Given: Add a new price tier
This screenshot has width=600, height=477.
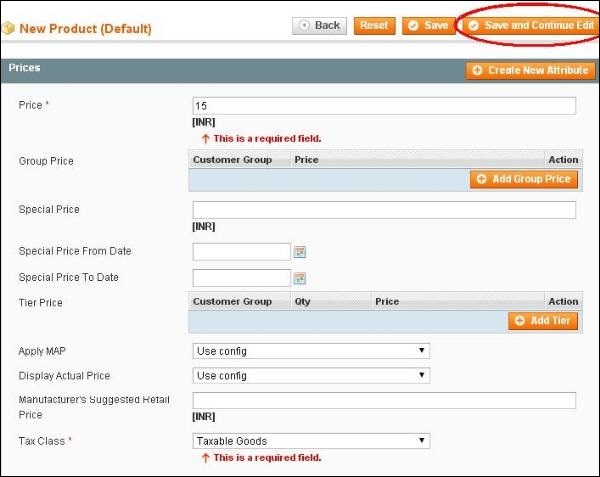Looking at the screenshot, I should (543, 320).
